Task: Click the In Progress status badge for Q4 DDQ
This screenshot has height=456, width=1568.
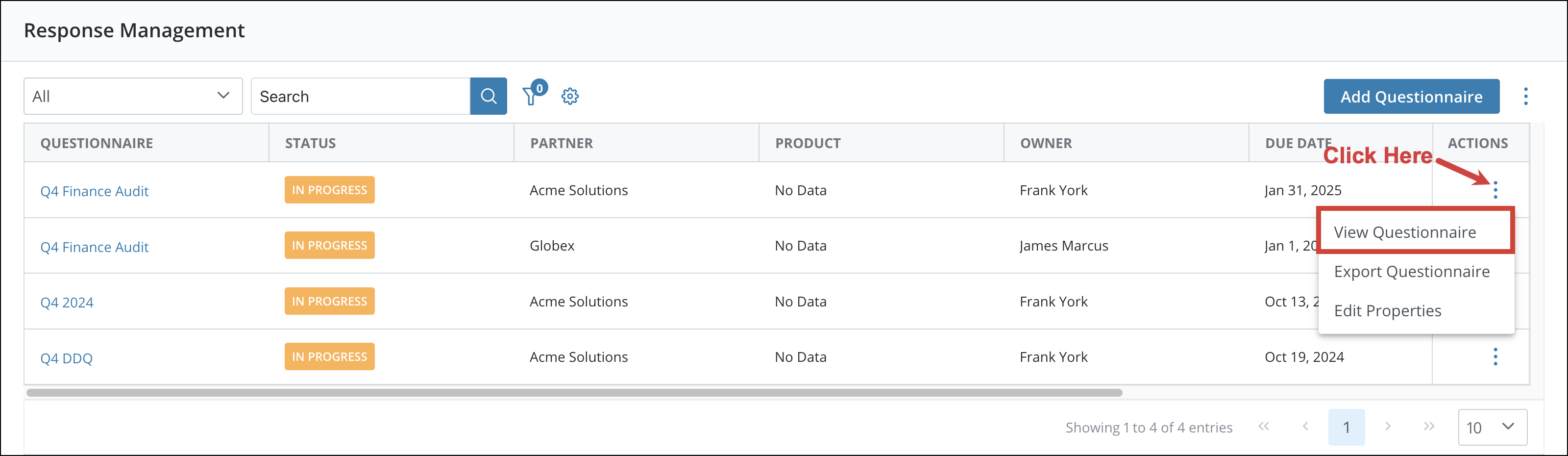Action: [329, 356]
